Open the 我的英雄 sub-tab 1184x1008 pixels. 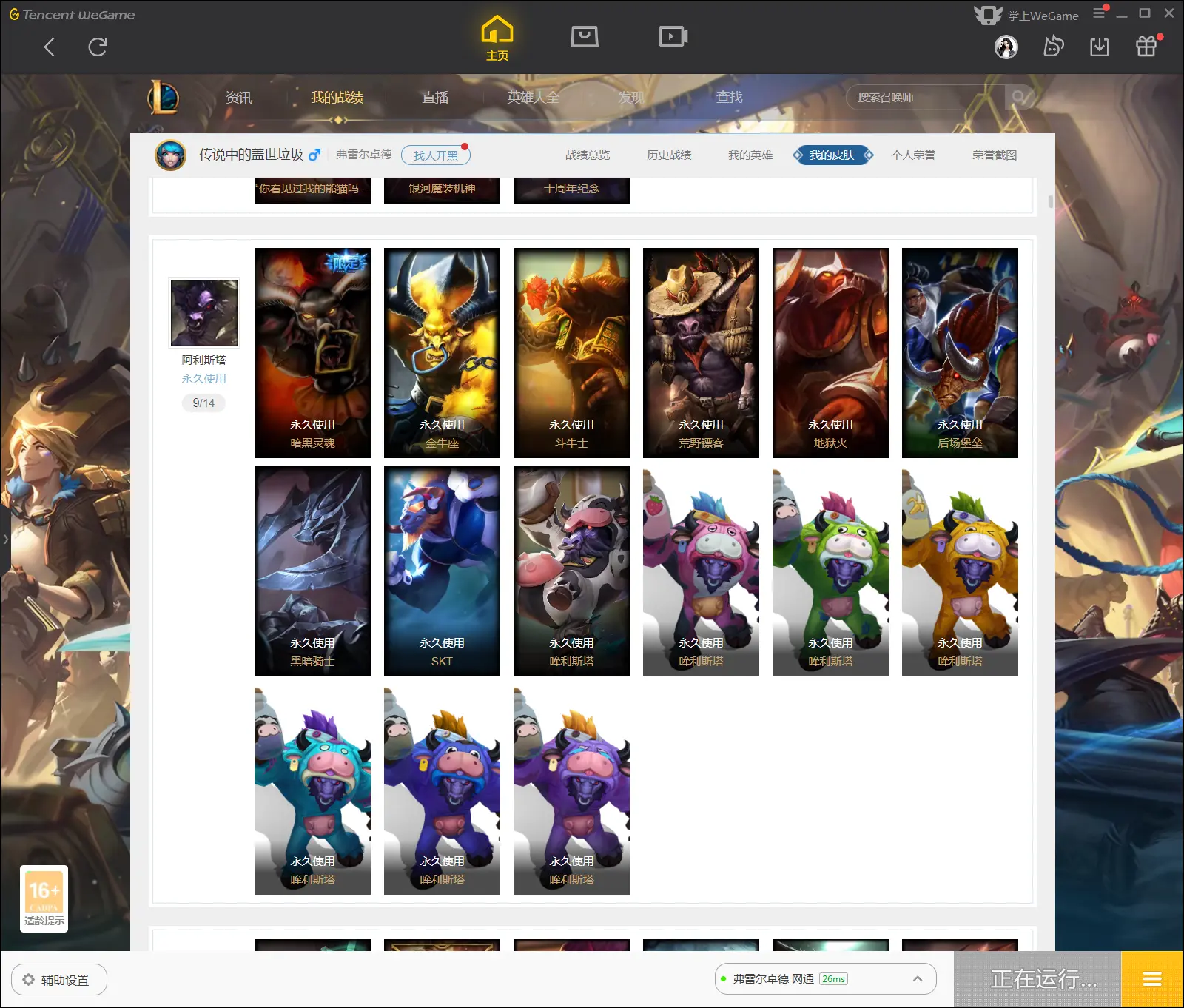pos(750,155)
